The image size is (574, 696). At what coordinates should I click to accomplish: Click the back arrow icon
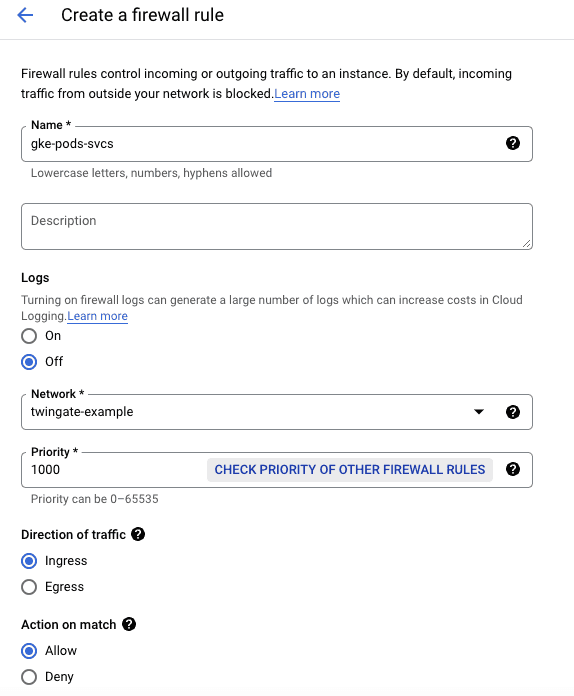25,15
